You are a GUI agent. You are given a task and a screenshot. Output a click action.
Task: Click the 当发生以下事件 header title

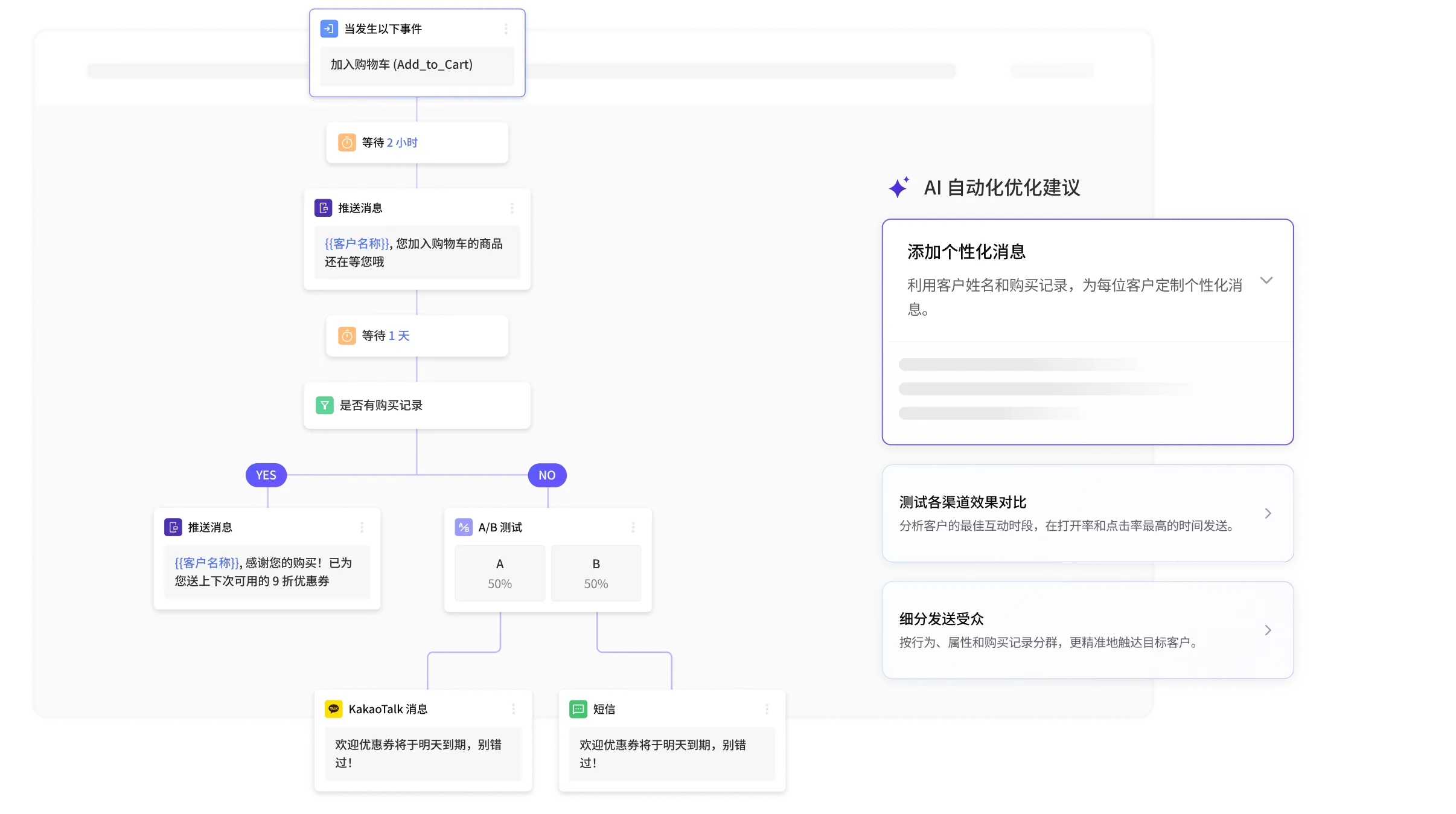pos(383,28)
